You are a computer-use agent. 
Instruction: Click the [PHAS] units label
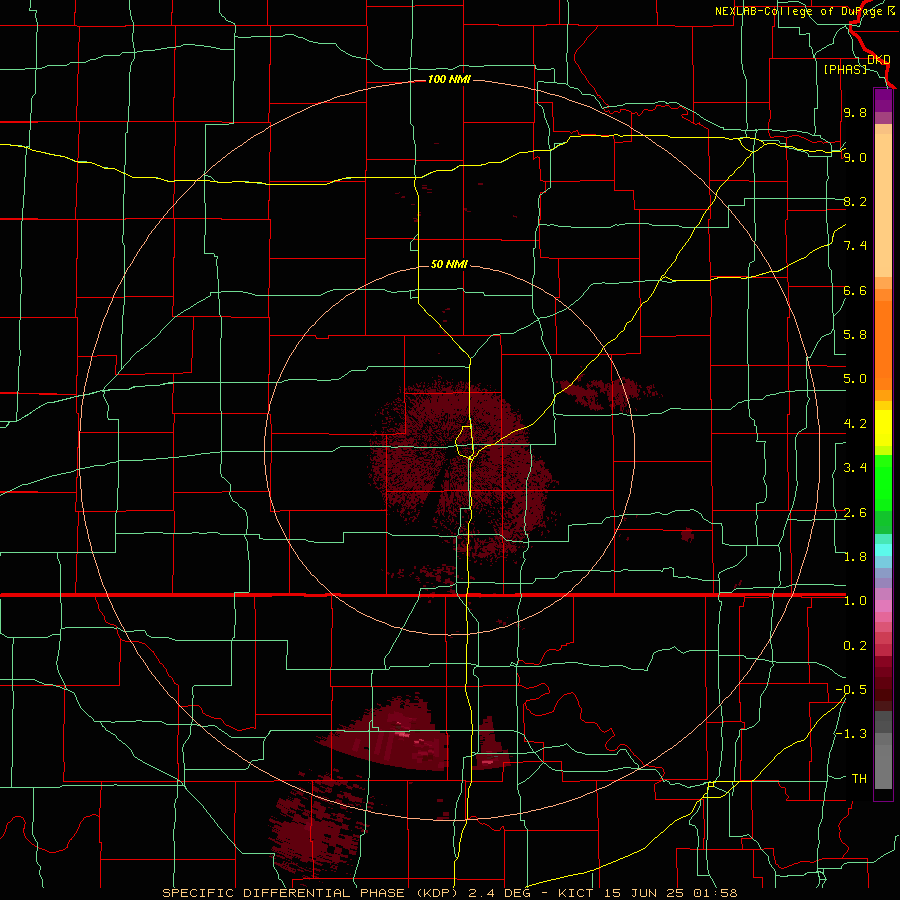[x=845, y=69]
